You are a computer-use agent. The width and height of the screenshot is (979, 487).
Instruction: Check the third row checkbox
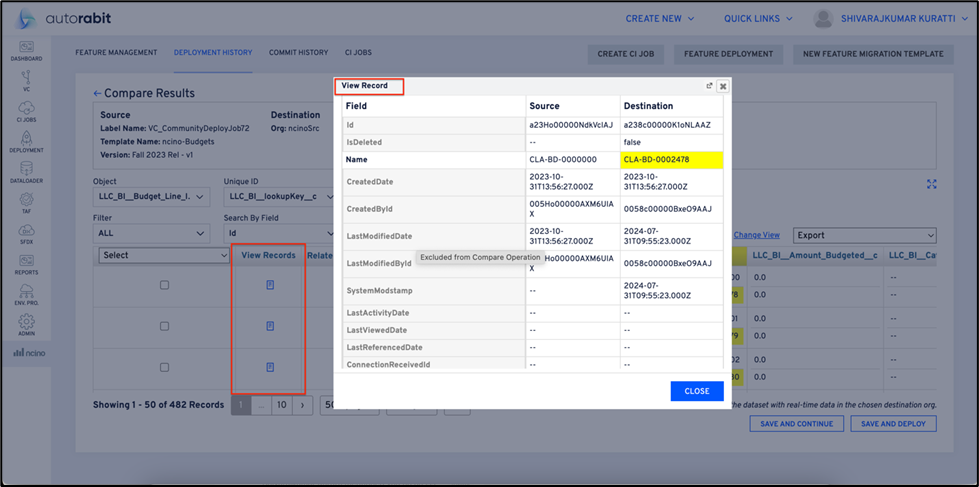point(165,367)
